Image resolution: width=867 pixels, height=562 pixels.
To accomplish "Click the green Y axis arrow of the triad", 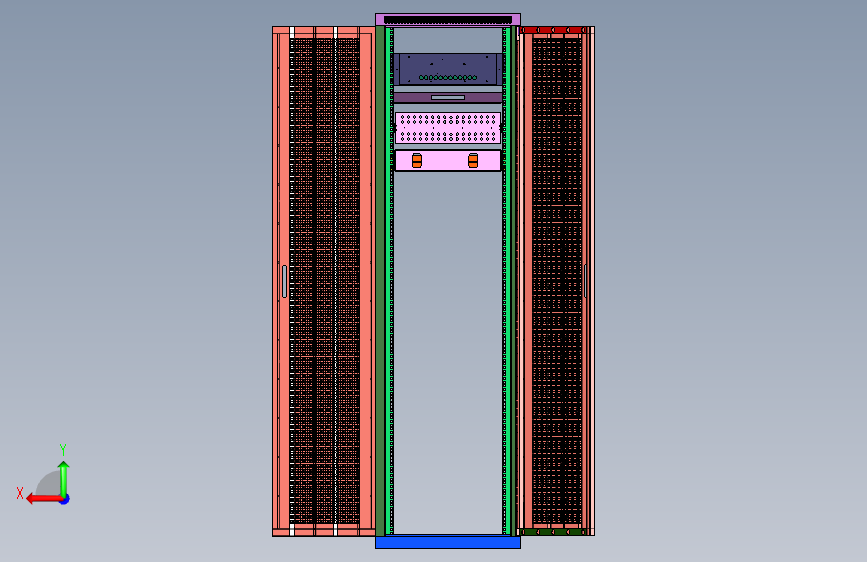I will pyautogui.click(x=64, y=479).
